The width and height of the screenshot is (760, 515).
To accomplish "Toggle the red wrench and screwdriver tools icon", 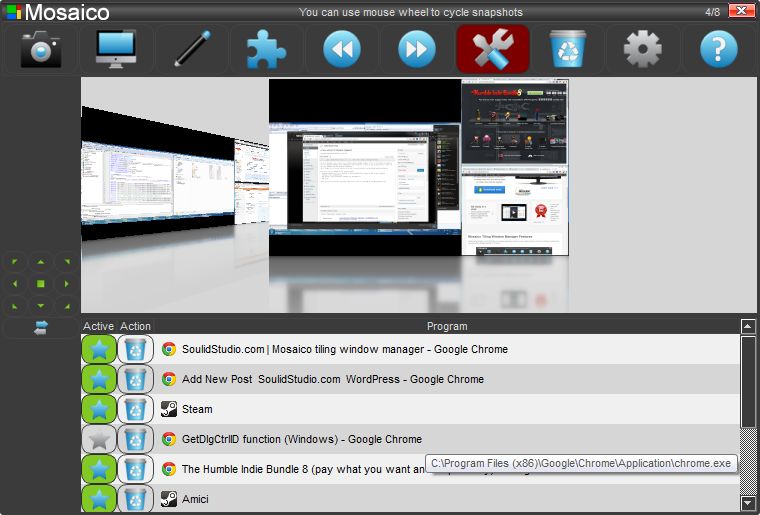I will [x=492, y=49].
